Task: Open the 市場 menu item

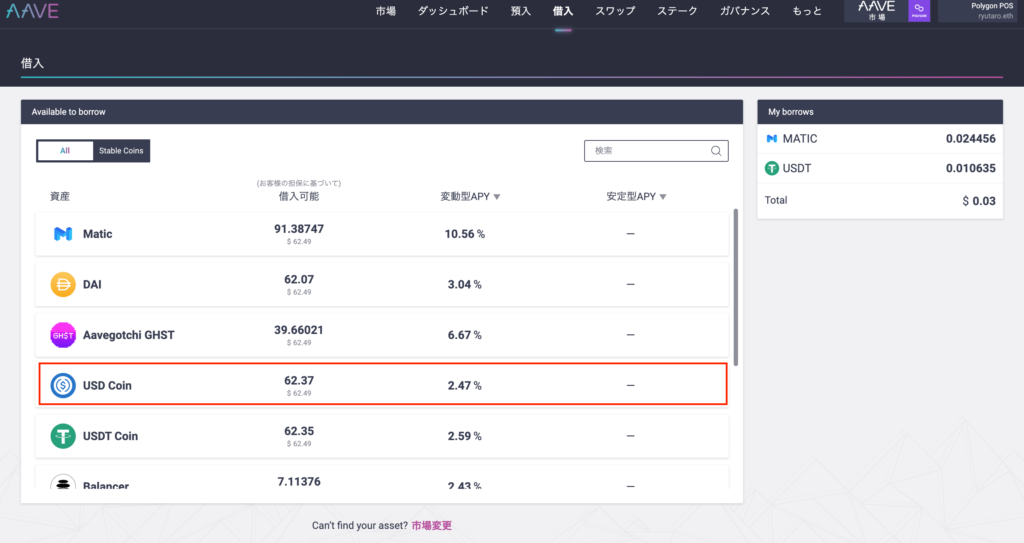Action: click(x=385, y=11)
